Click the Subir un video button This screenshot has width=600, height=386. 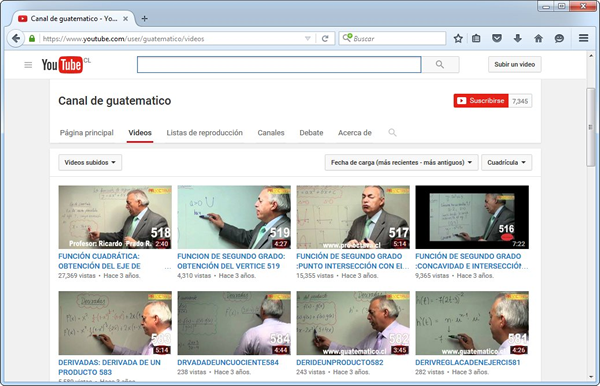click(x=515, y=64)
